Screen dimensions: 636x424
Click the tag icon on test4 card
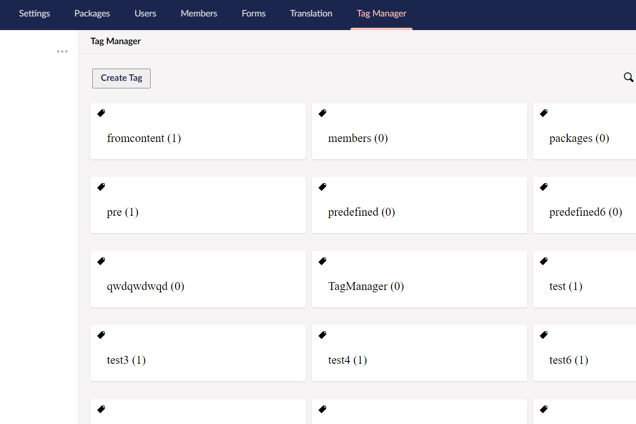(x=322, y=336)
